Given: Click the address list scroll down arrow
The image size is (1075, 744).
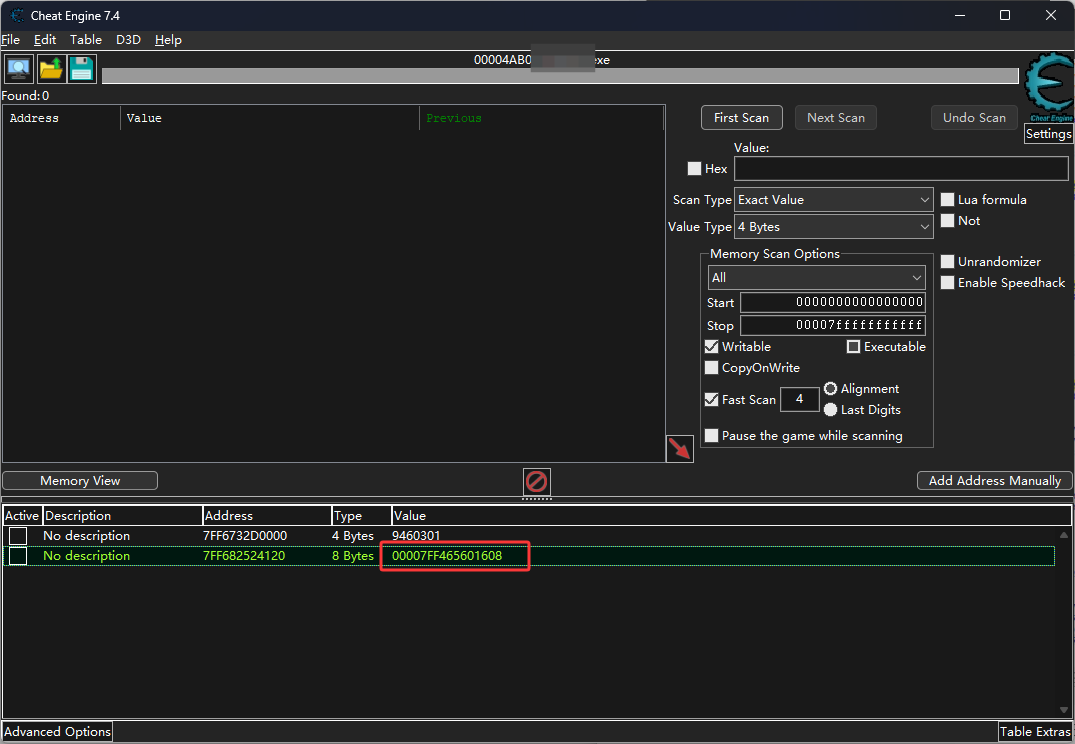Looking at the screenshot, I should (1064, 710).
